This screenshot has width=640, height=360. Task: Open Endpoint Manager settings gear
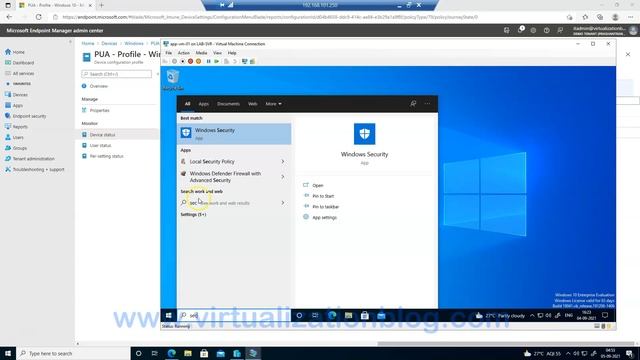click(533, 30)
